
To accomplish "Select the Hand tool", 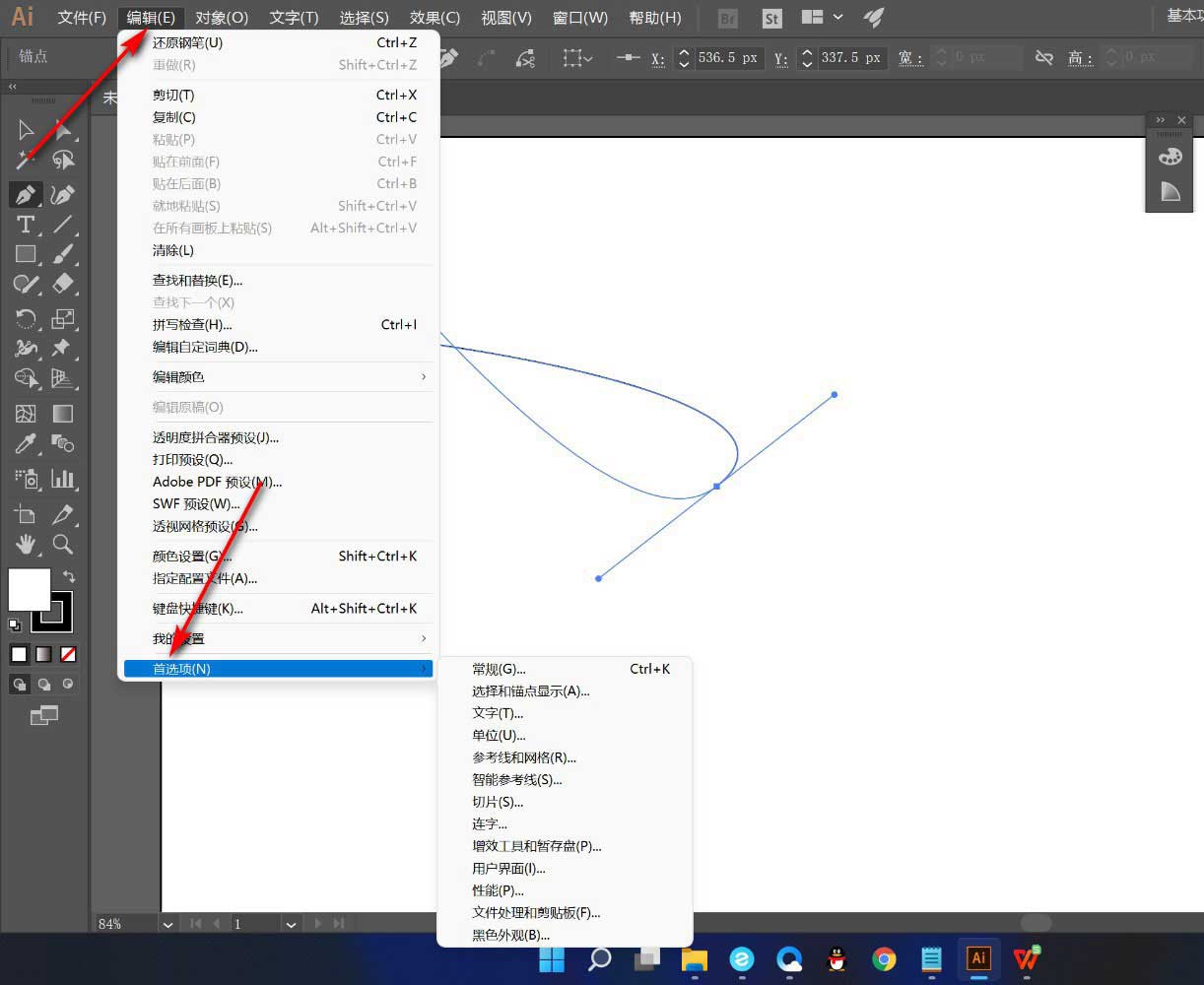I will [x=27, y=545].
